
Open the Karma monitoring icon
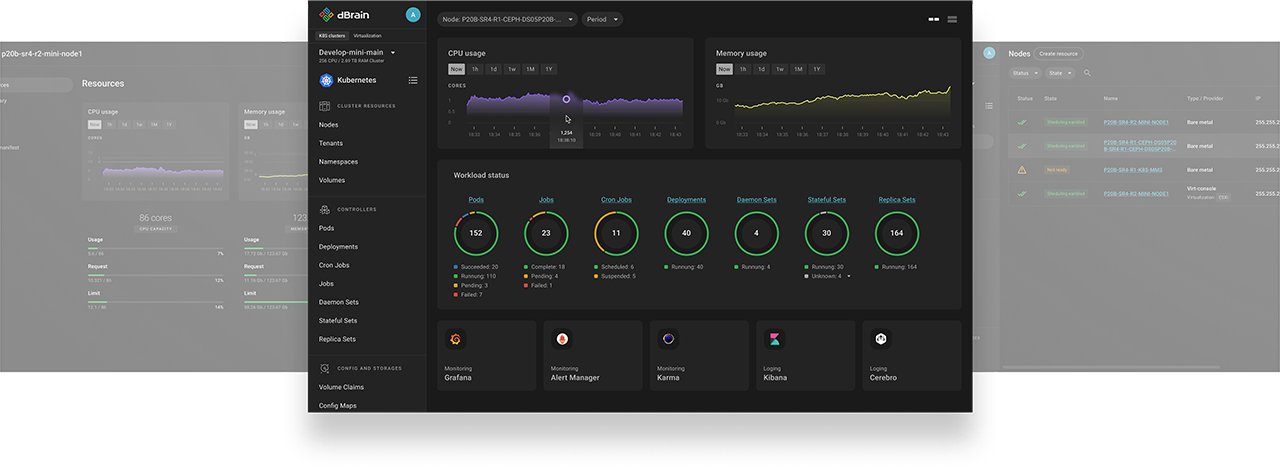pyautogui.click(x=668, y=340)
